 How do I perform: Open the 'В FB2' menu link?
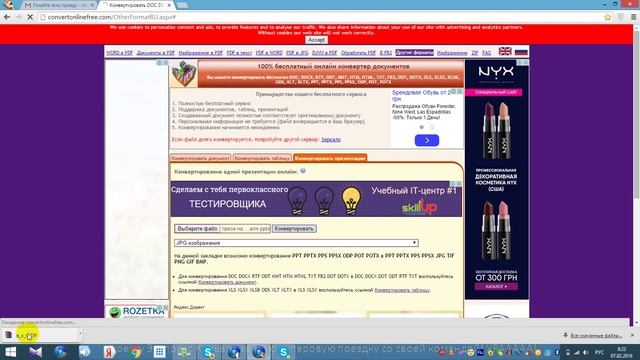pyautogui.click(x=386, y=53)
